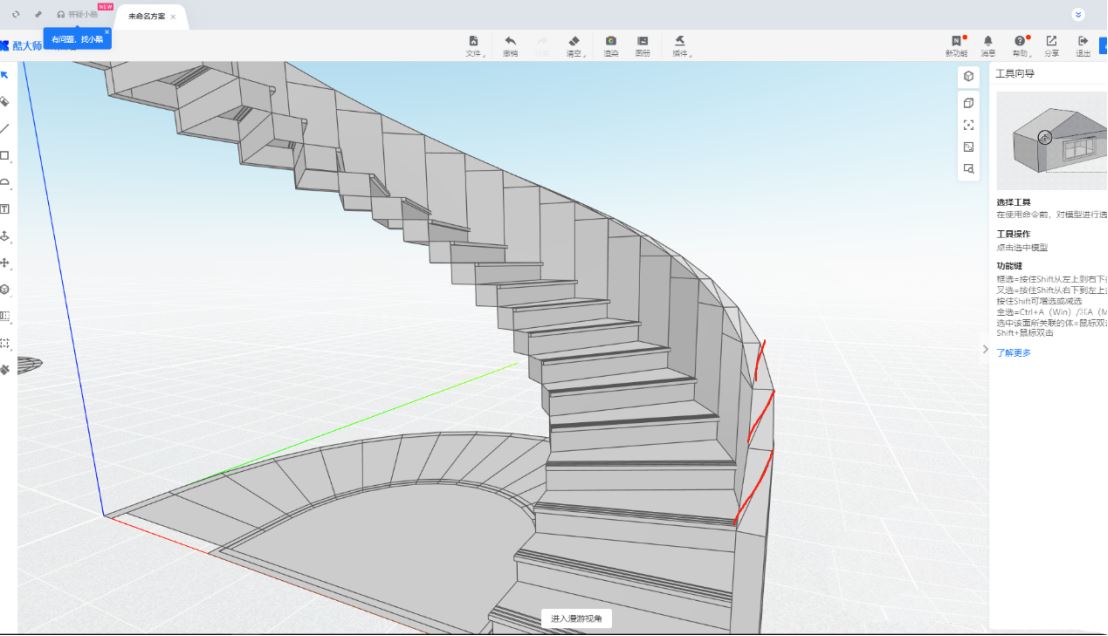The width and height of the screenshot is (1108, 636).
Task: Expand the top-right double-chevron dropdown
Action: [x=1078, y=15]
